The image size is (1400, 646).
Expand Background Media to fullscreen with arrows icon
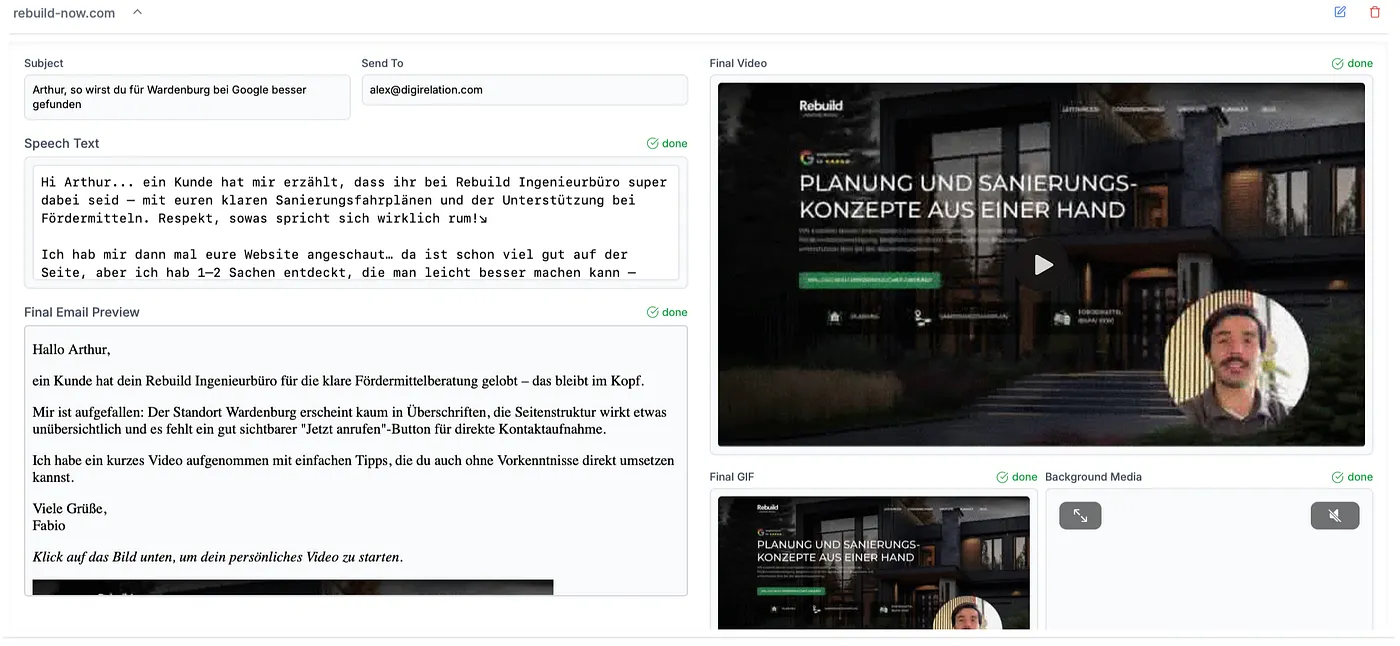pyautogui.click(x=1080, y=516)
